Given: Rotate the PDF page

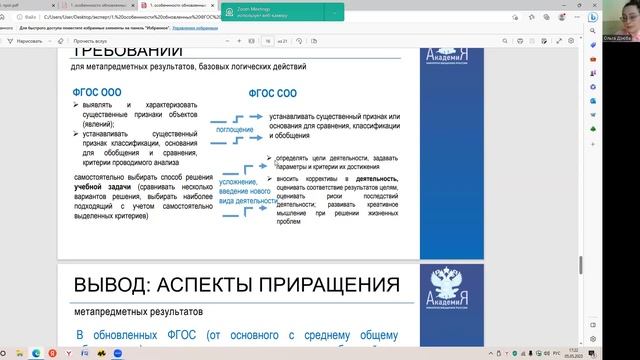Looking at the screenshot, I should click(x=299, y=41).
